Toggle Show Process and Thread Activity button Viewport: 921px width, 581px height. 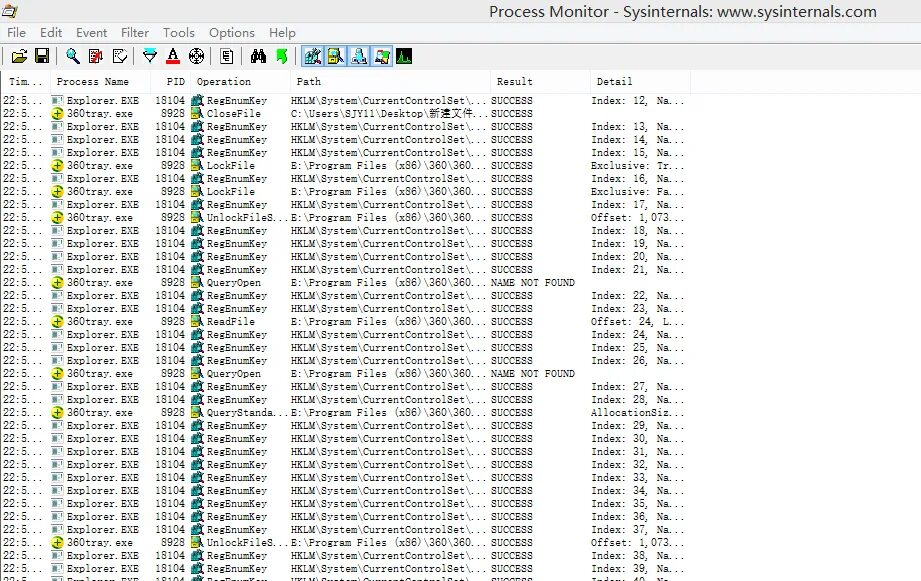click(382, 56)
